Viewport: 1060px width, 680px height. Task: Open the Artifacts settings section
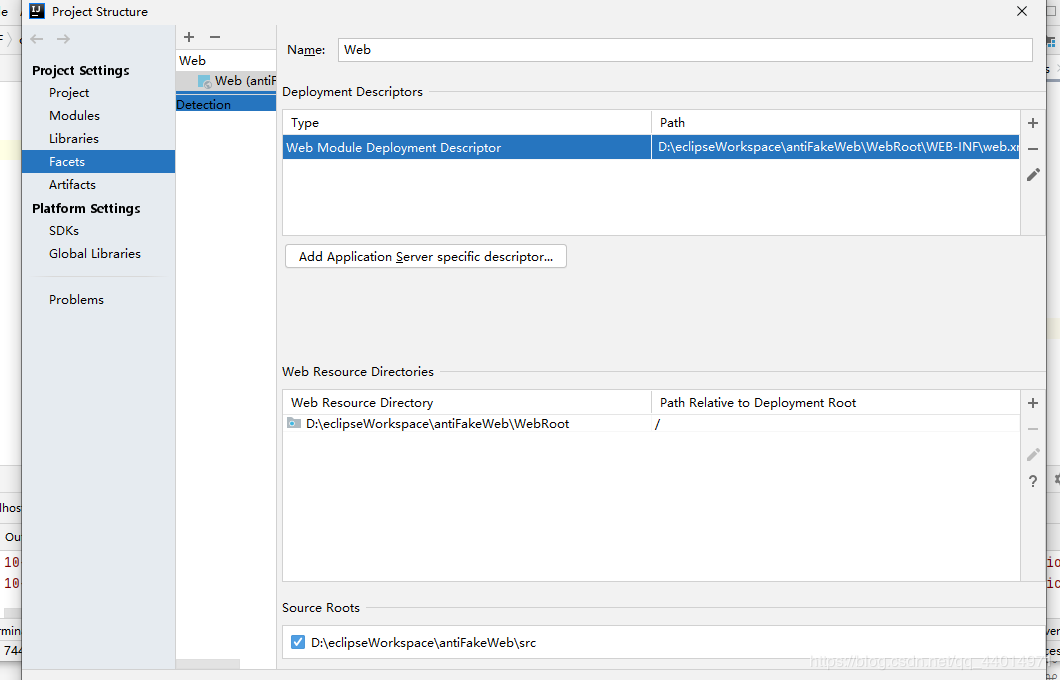coord(72,185)
